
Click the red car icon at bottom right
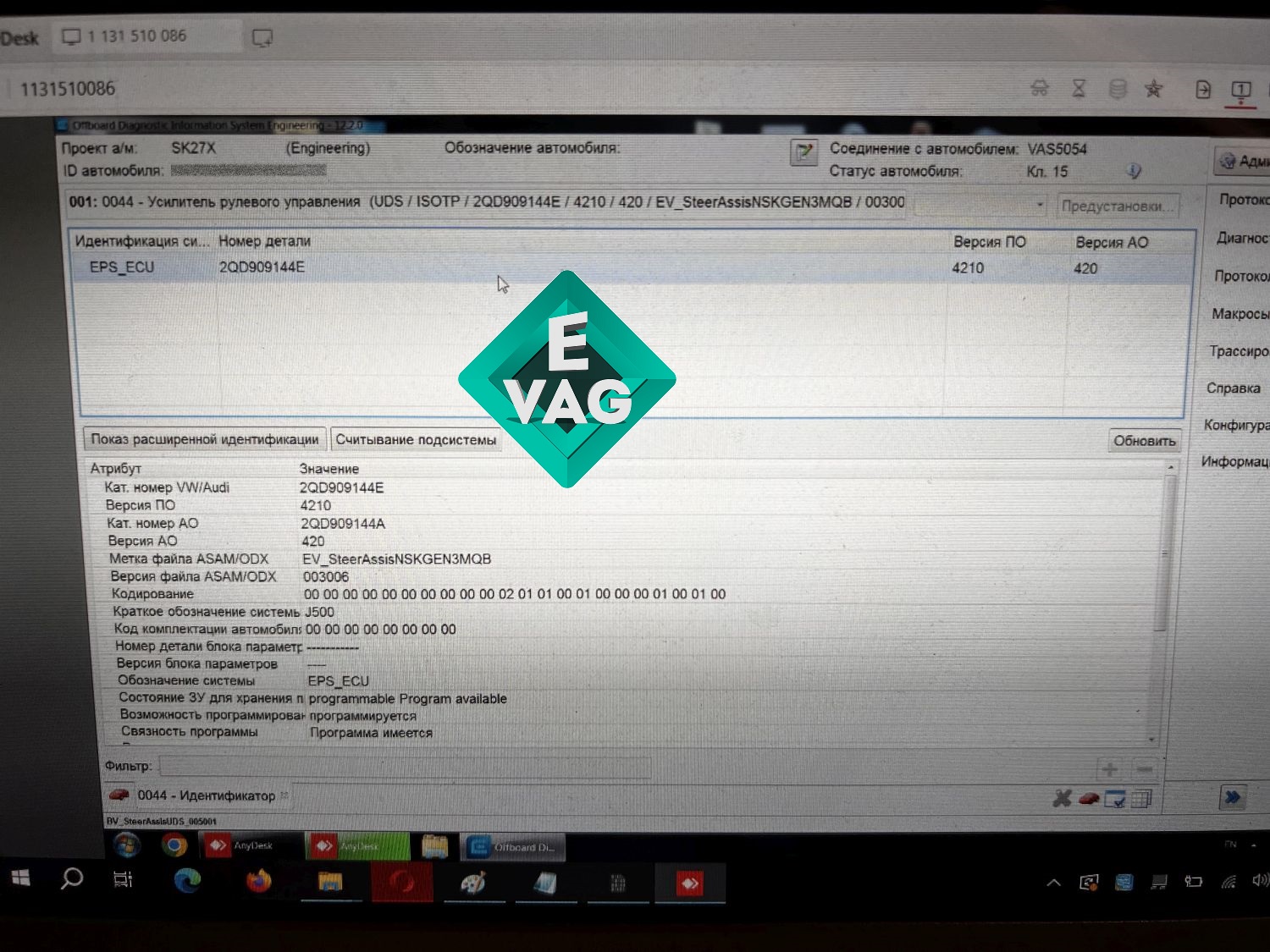pos(1089,797)
